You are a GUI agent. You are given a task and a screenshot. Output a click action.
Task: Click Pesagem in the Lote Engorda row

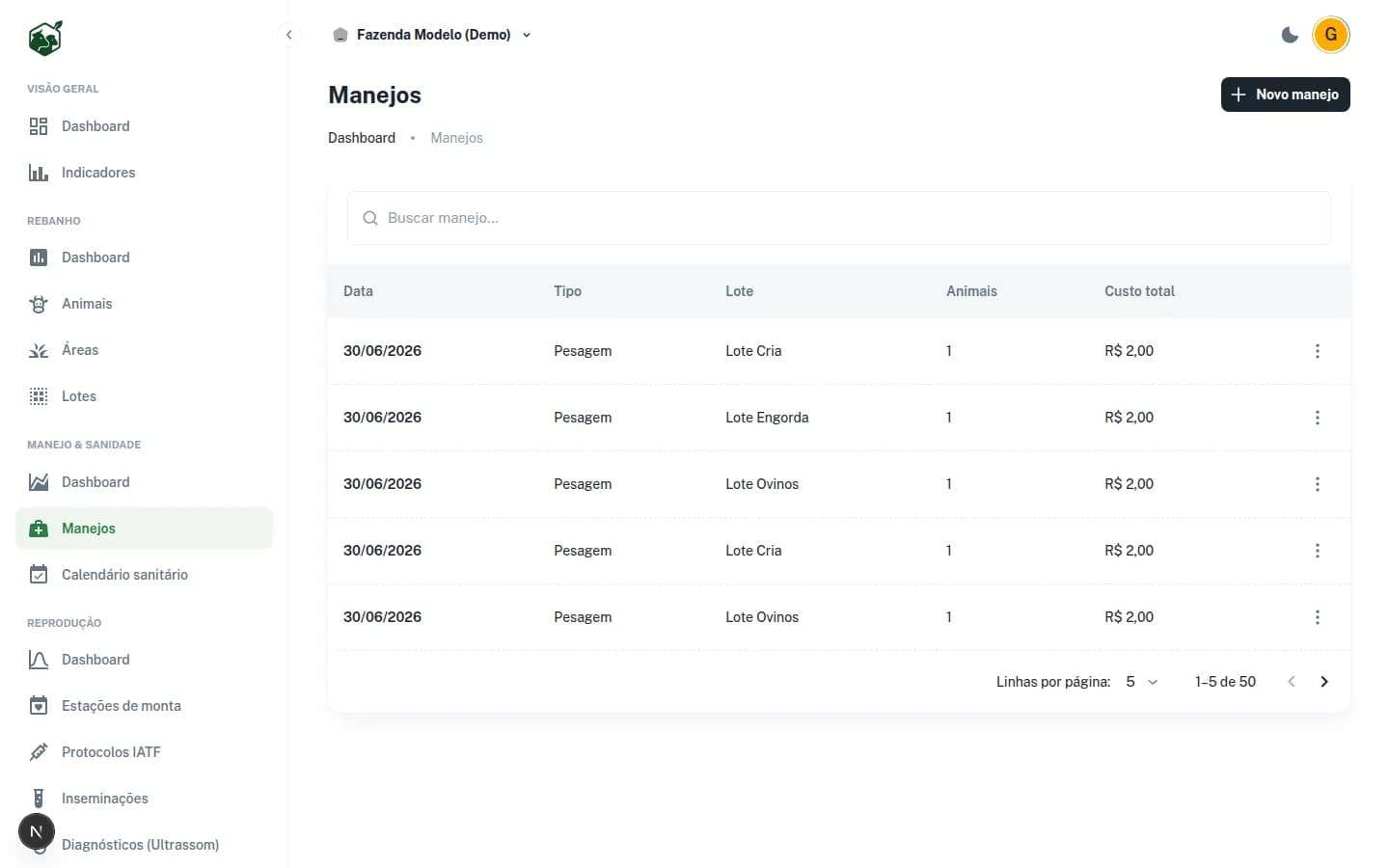point(583,418)
